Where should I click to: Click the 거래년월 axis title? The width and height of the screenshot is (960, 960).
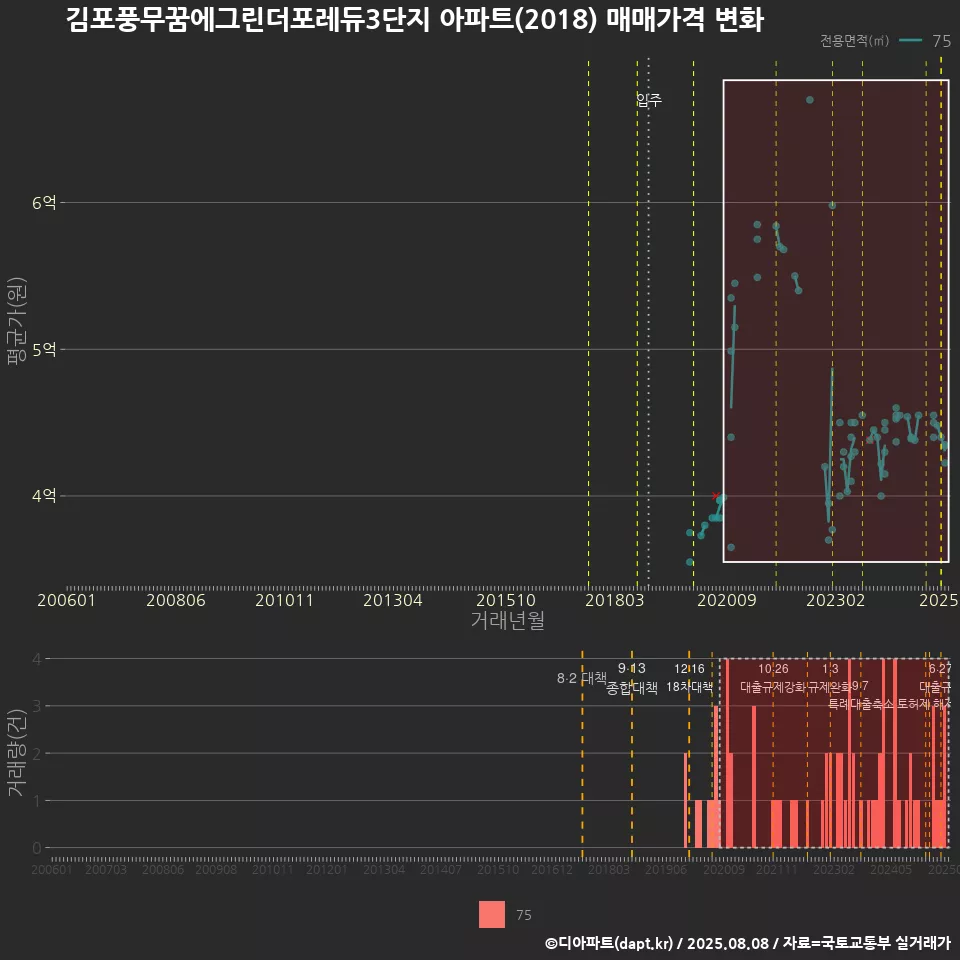tap(508, 620)
